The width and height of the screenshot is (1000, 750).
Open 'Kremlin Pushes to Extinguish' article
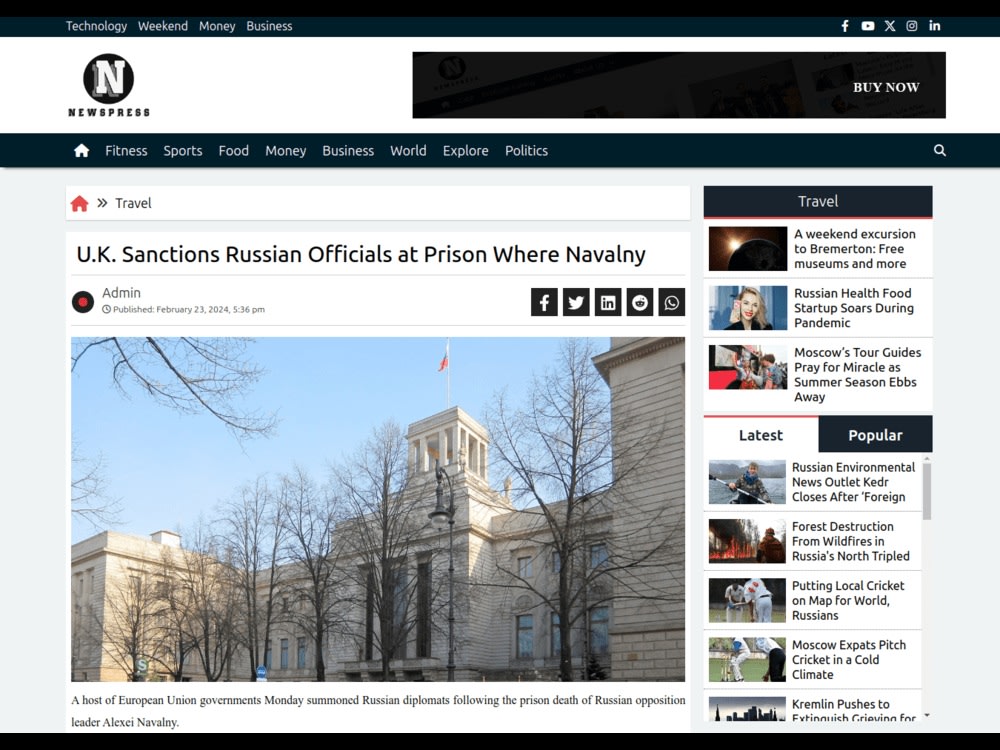[853, 711]
